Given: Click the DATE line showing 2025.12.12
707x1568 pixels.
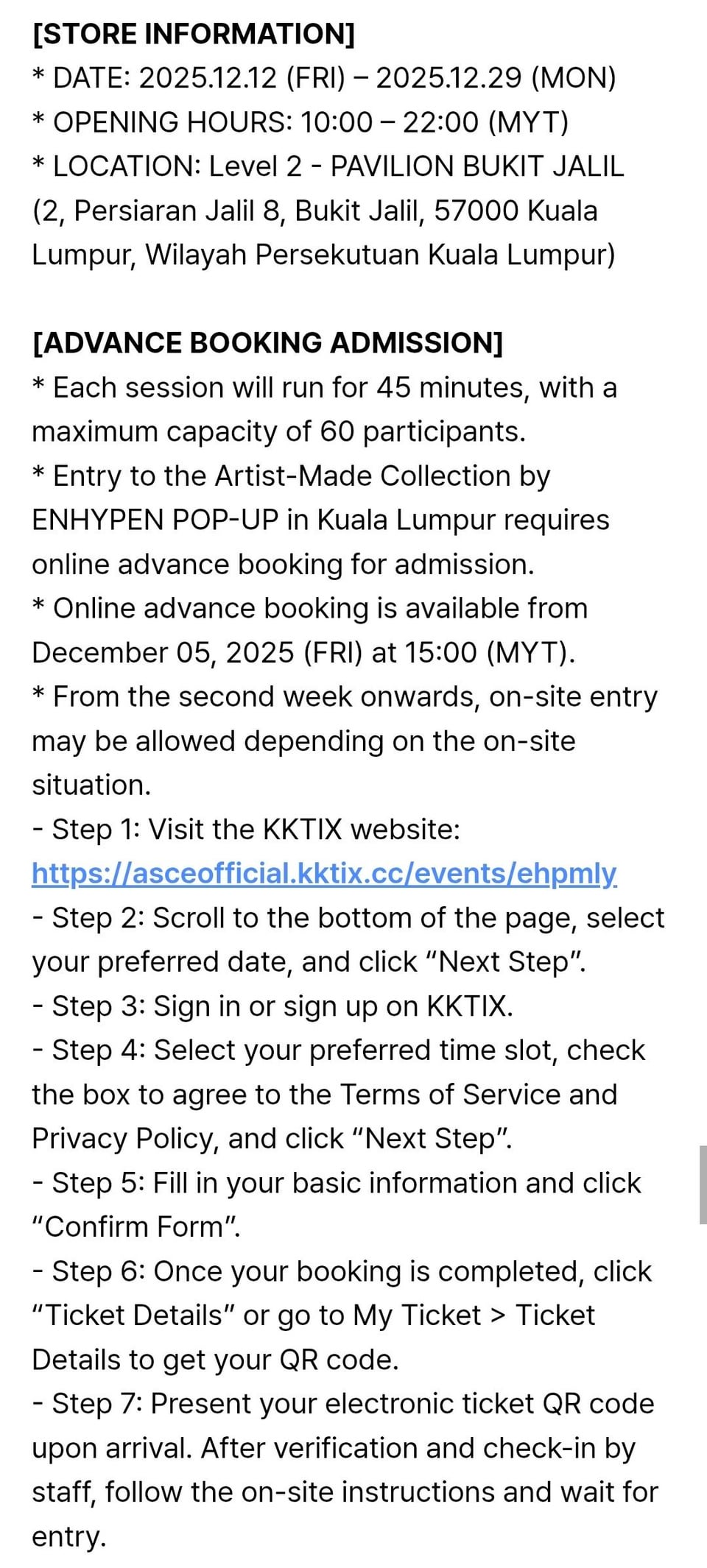Looking at the screenshot, I should 324,78.
